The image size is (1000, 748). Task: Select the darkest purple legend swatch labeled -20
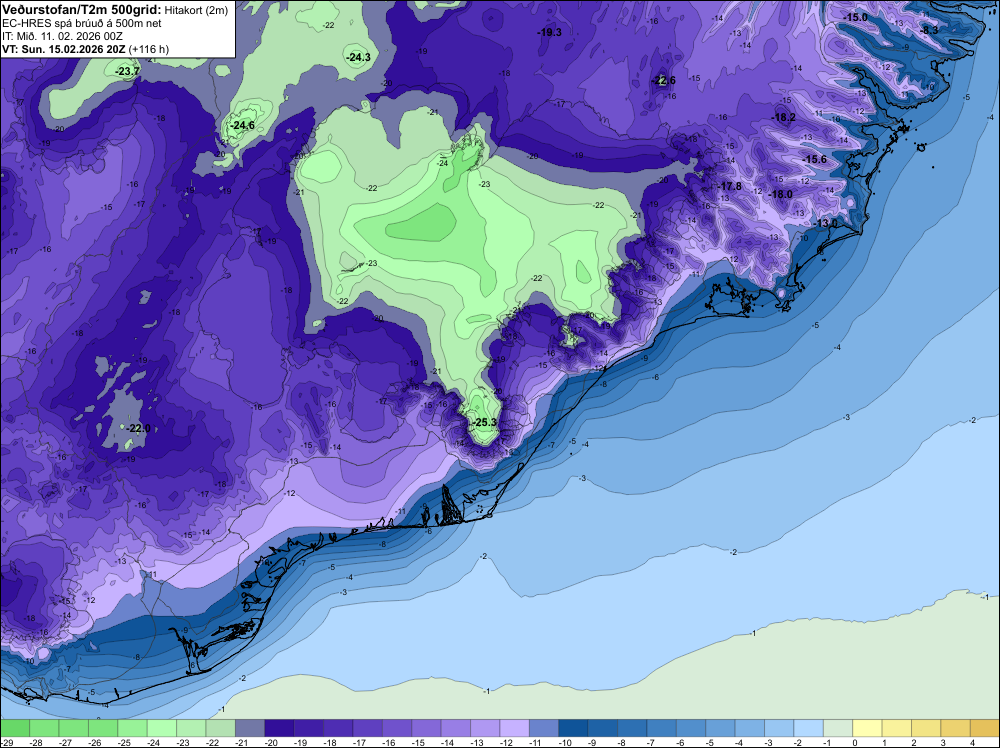click(x=279, y=728)
